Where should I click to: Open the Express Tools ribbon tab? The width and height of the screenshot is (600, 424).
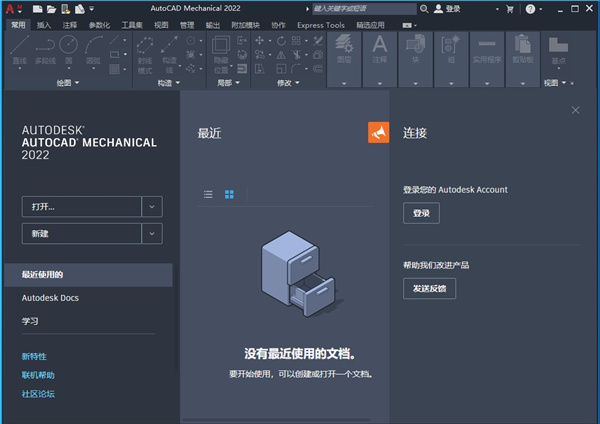320,24
